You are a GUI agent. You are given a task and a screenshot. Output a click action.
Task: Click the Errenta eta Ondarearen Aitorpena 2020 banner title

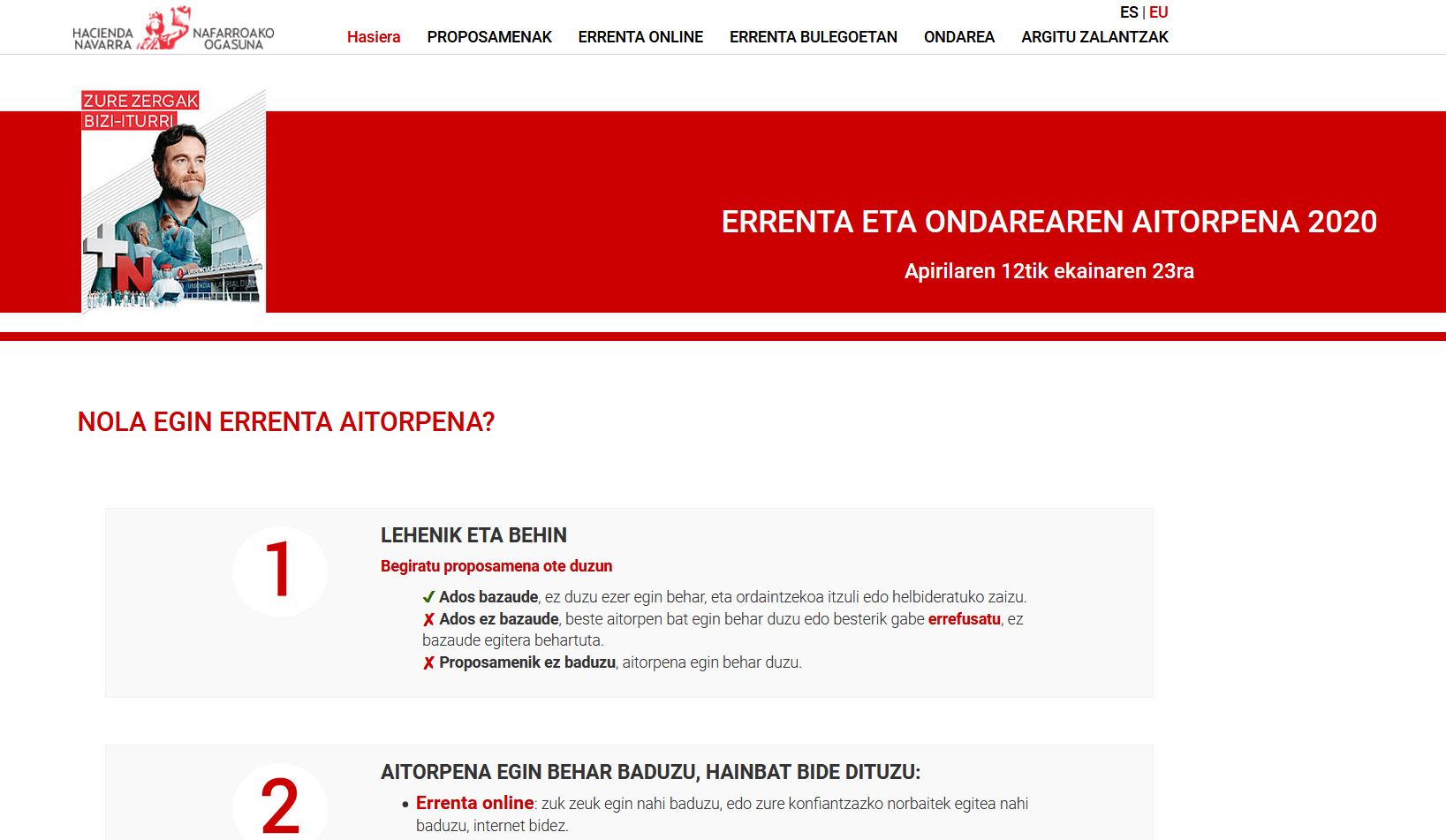point(1049,222)
